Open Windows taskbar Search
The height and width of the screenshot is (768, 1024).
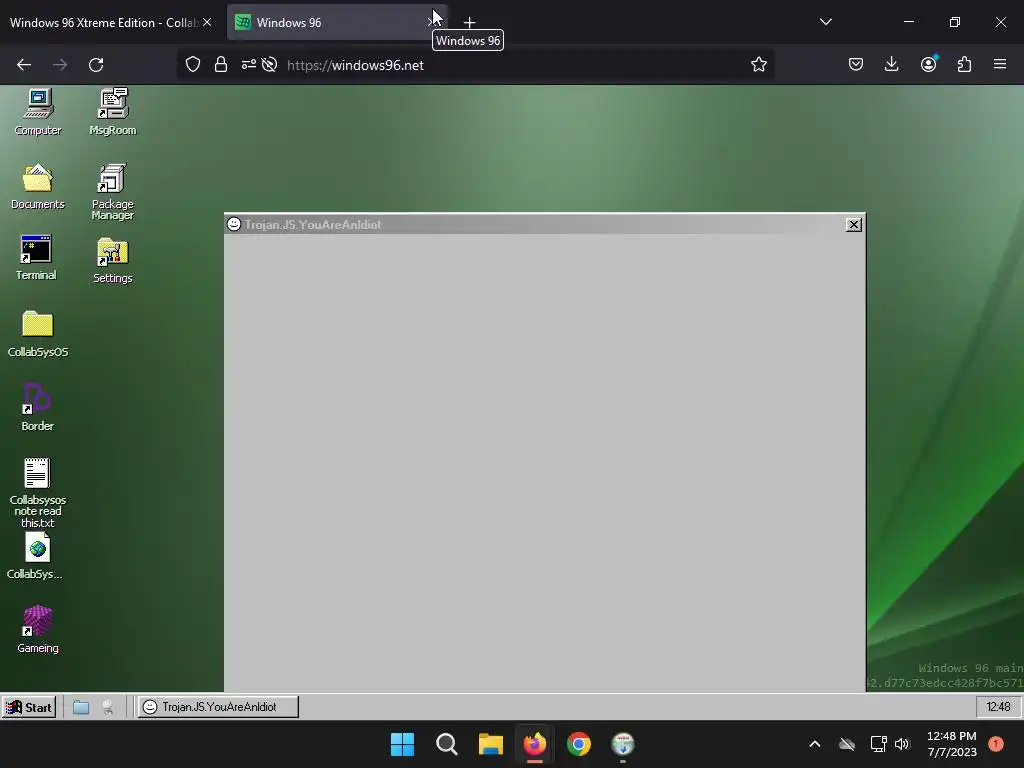pos(447,744)
